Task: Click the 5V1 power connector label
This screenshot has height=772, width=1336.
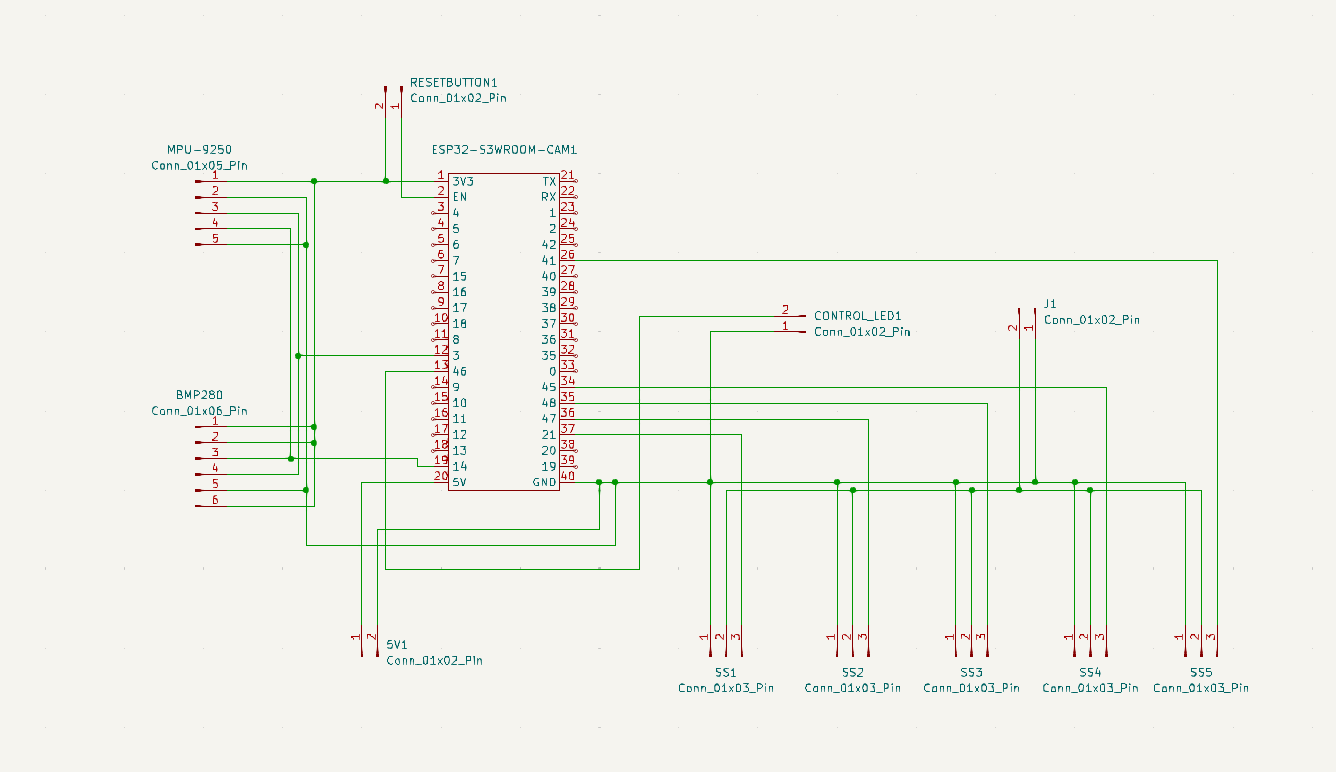Action: click(397, 645)
